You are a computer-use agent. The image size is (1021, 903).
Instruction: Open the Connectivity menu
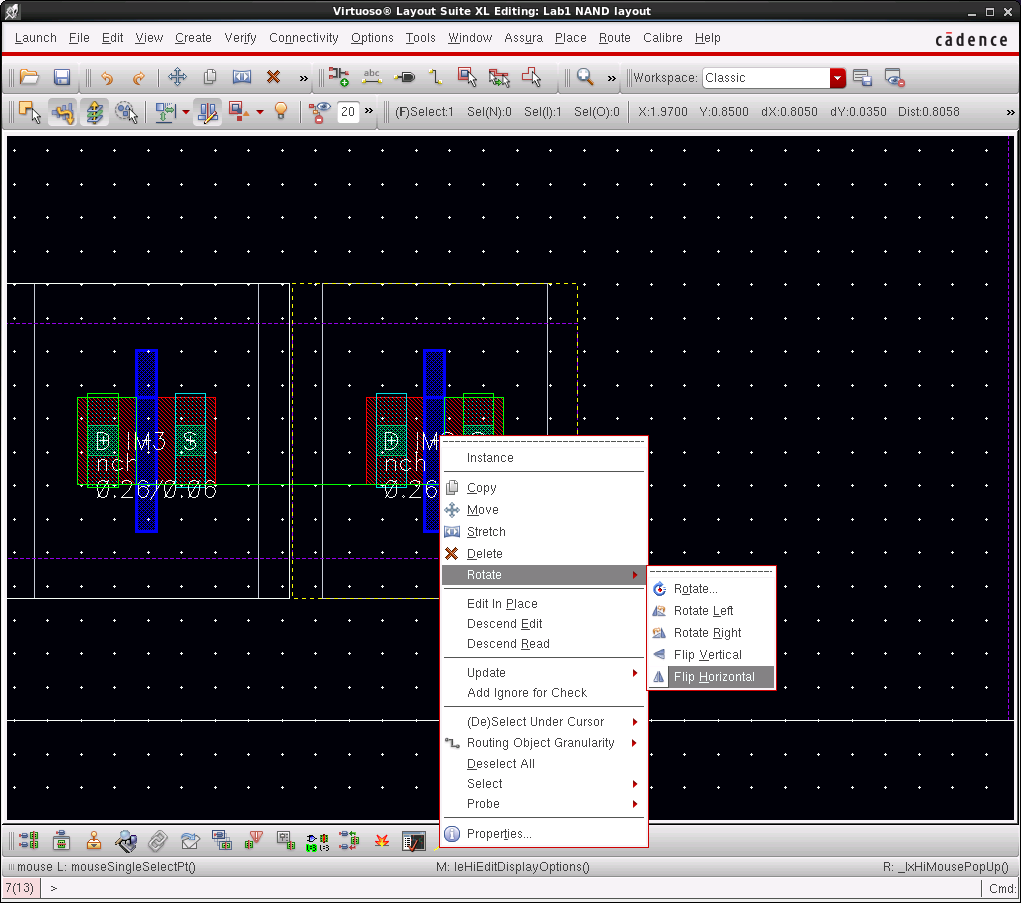303,38
